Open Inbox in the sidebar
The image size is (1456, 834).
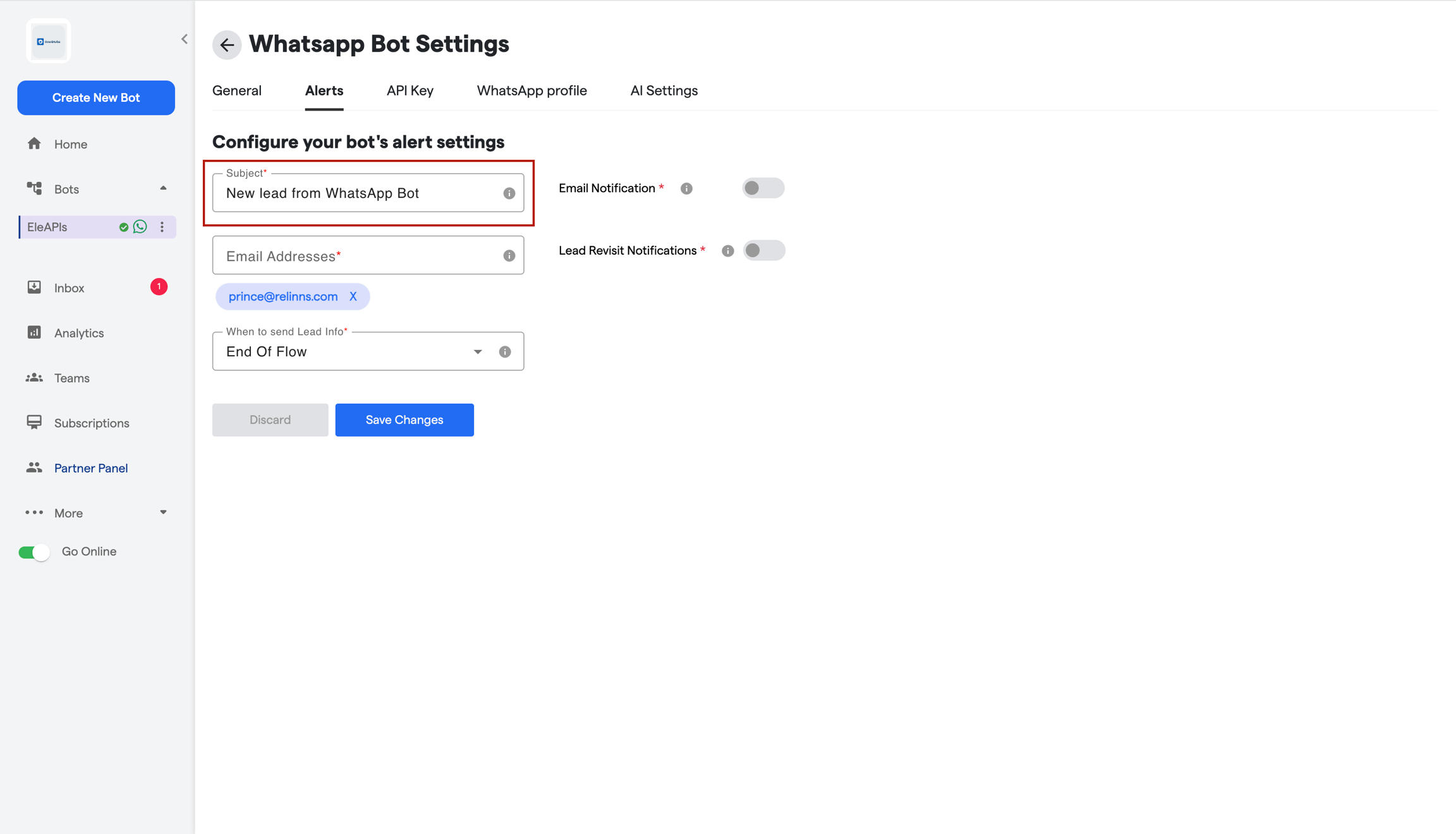click(69, 287)
